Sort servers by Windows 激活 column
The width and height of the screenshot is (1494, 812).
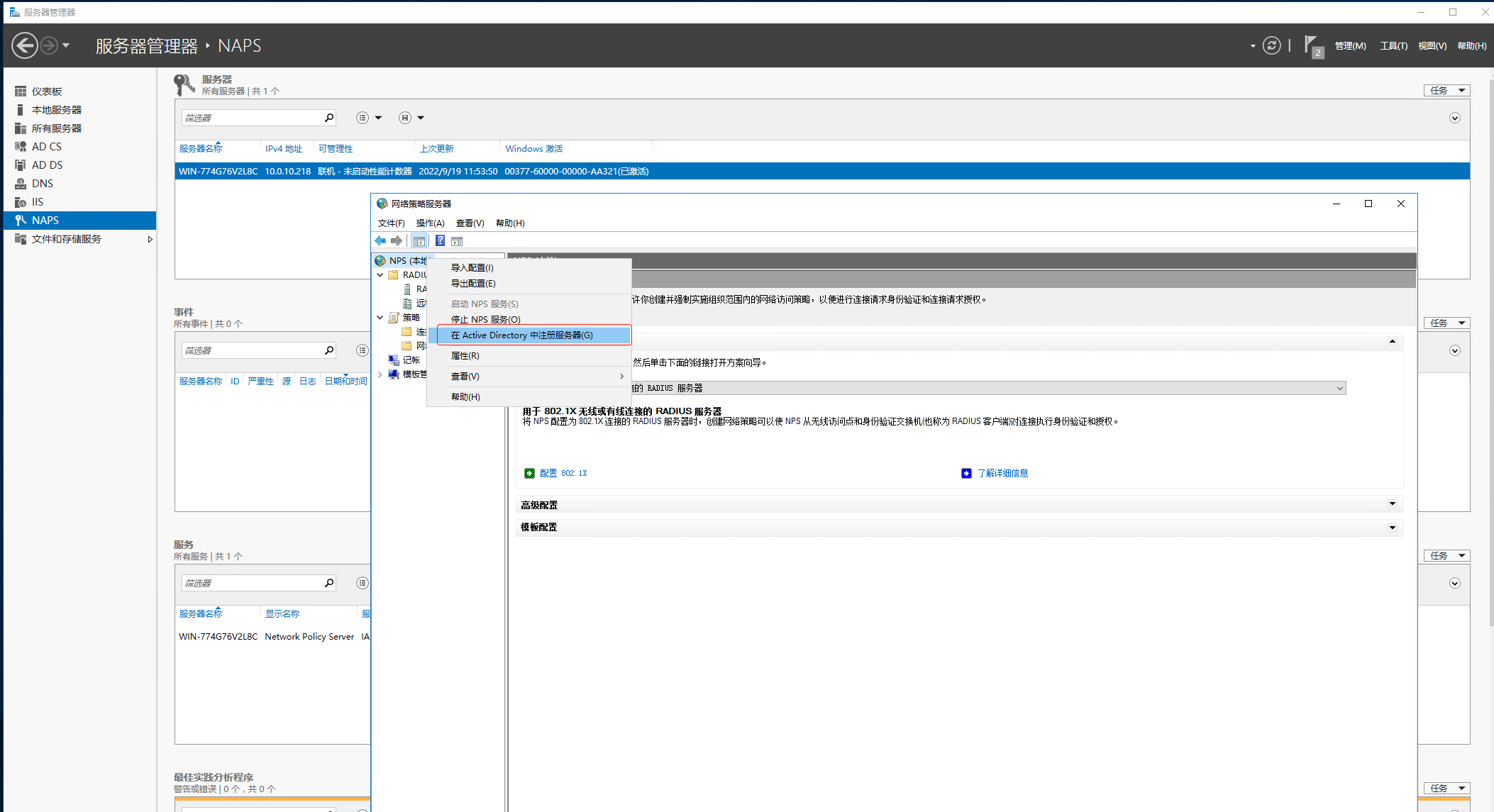point(533,149)
